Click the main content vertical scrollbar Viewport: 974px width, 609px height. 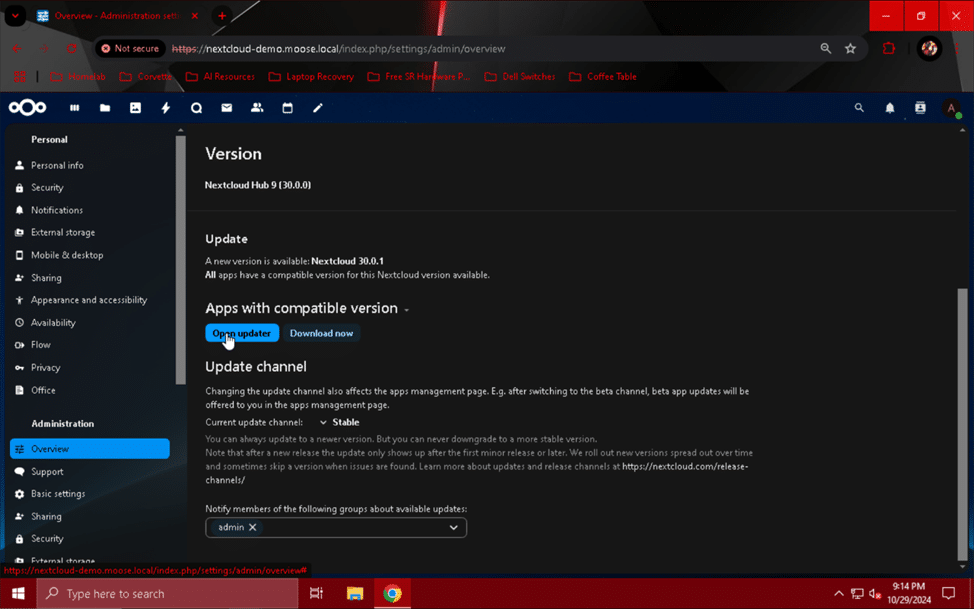[x=962, y=424]
